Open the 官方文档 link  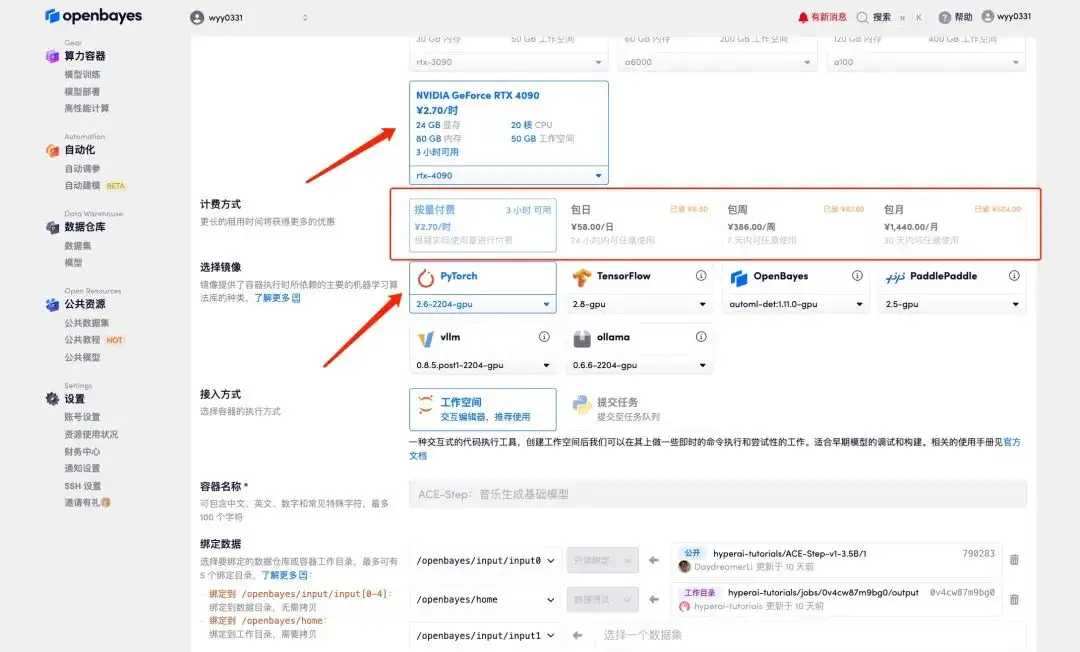coord(1012,442)
